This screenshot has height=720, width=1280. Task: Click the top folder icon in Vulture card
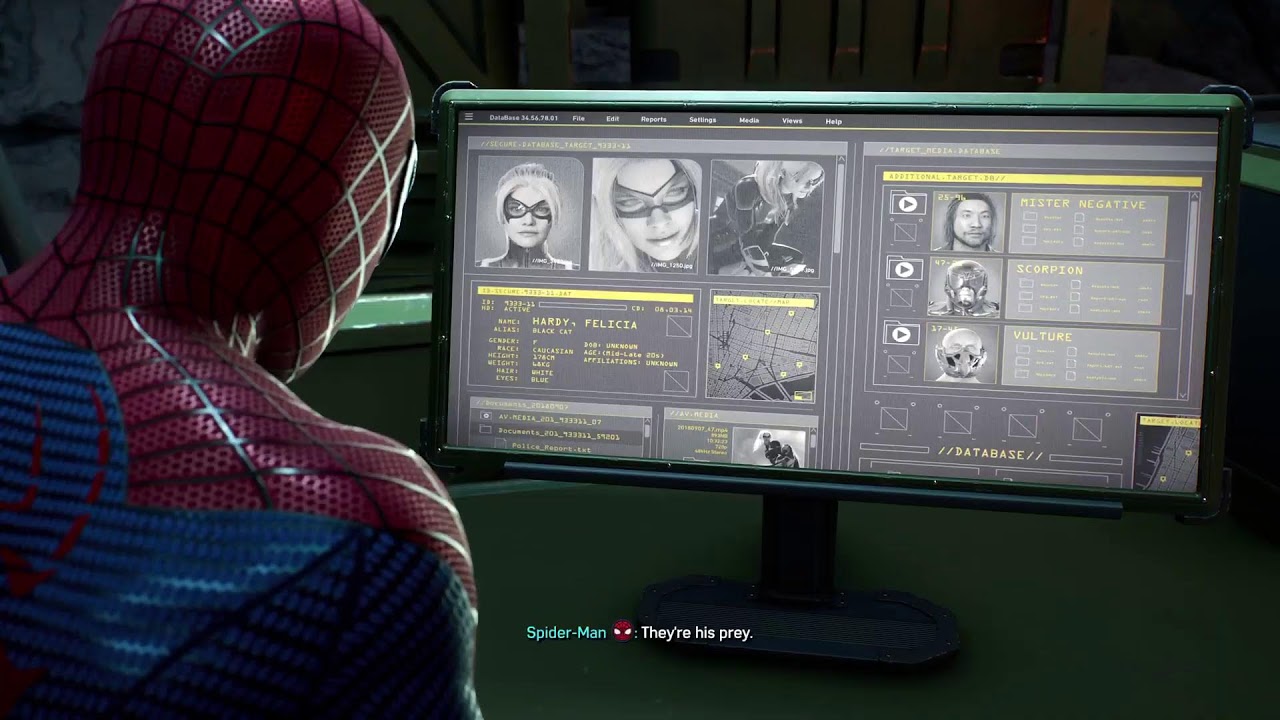tap(1022, 350)
